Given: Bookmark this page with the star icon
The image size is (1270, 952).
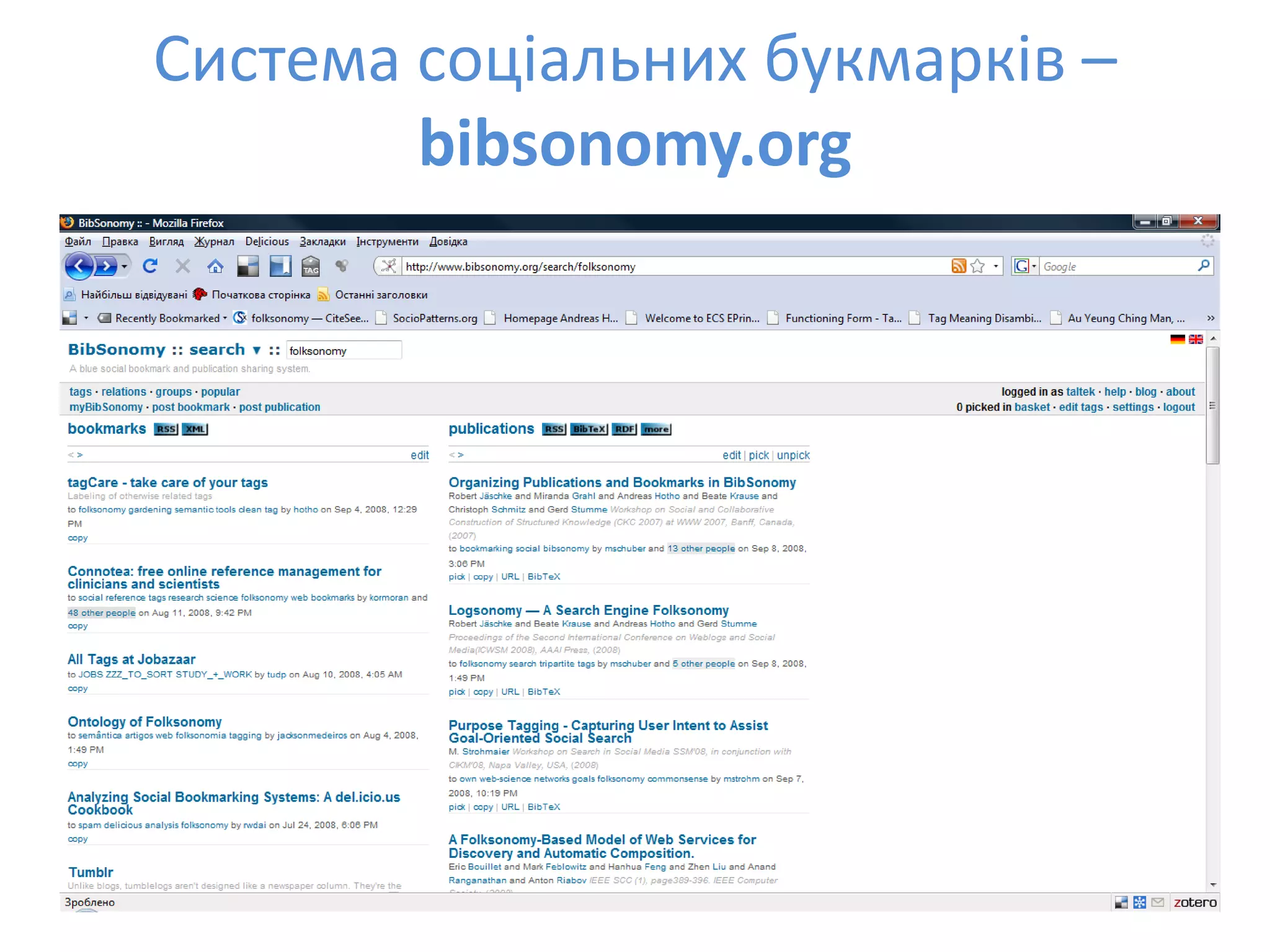Looking at the screenshot, I should (x=978, y=267).
